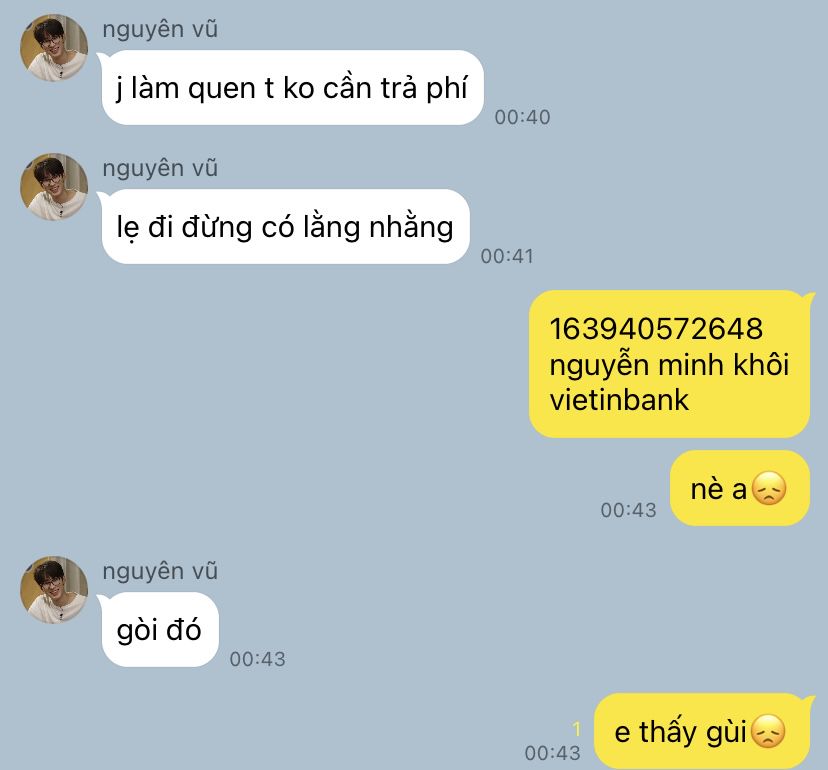The width and height of the screenshot is (828, 770).
Task: Select the white "gòi đó" message bubble
Action: (x=160, y=630)
